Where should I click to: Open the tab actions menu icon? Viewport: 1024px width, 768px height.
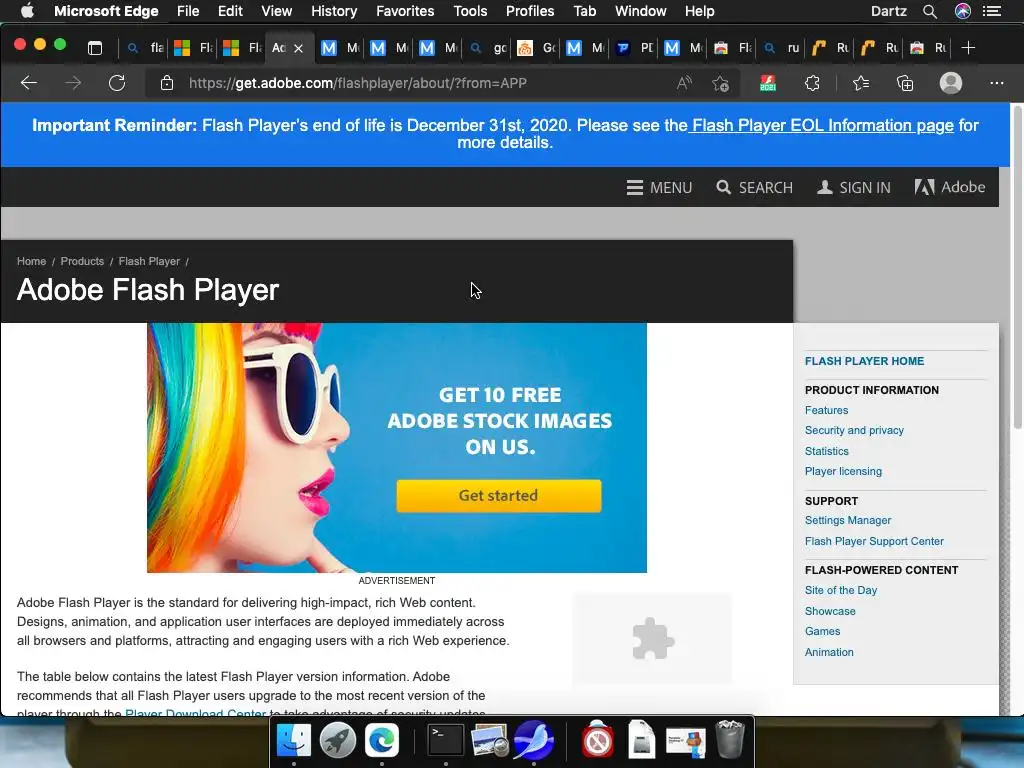95,48
